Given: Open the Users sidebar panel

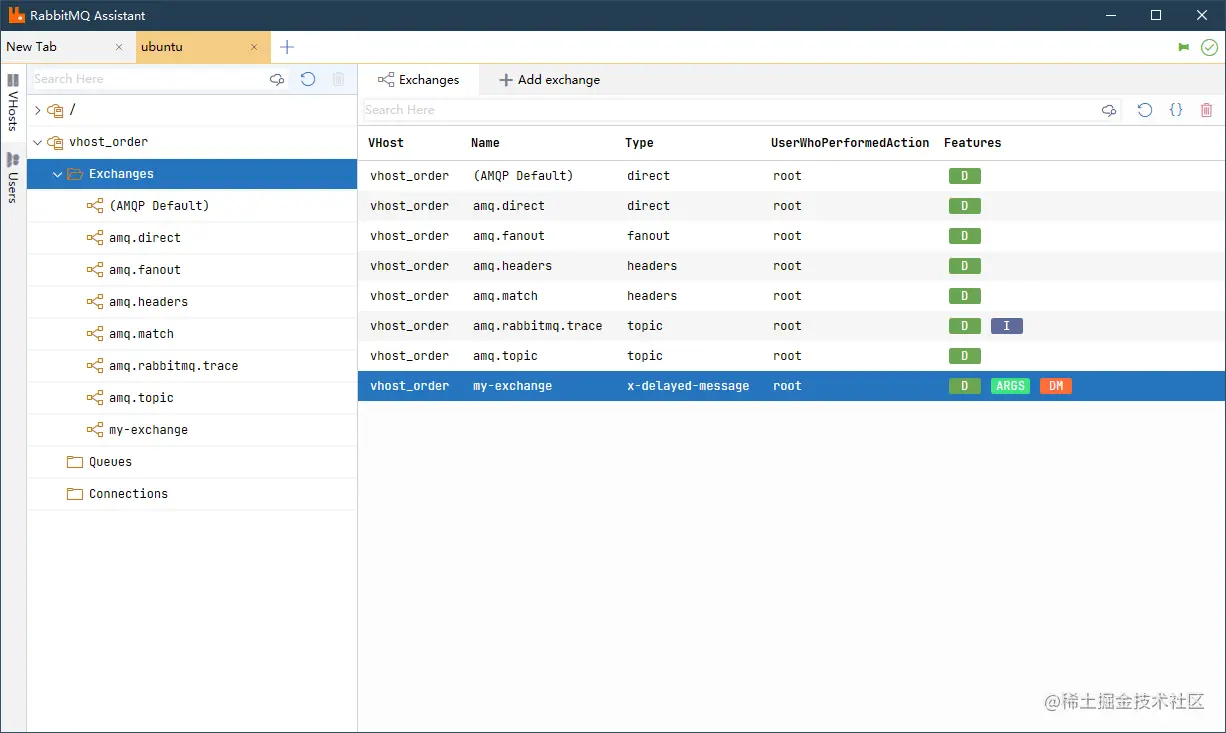Looking at the screenshot, I should (x=13, y=177).
